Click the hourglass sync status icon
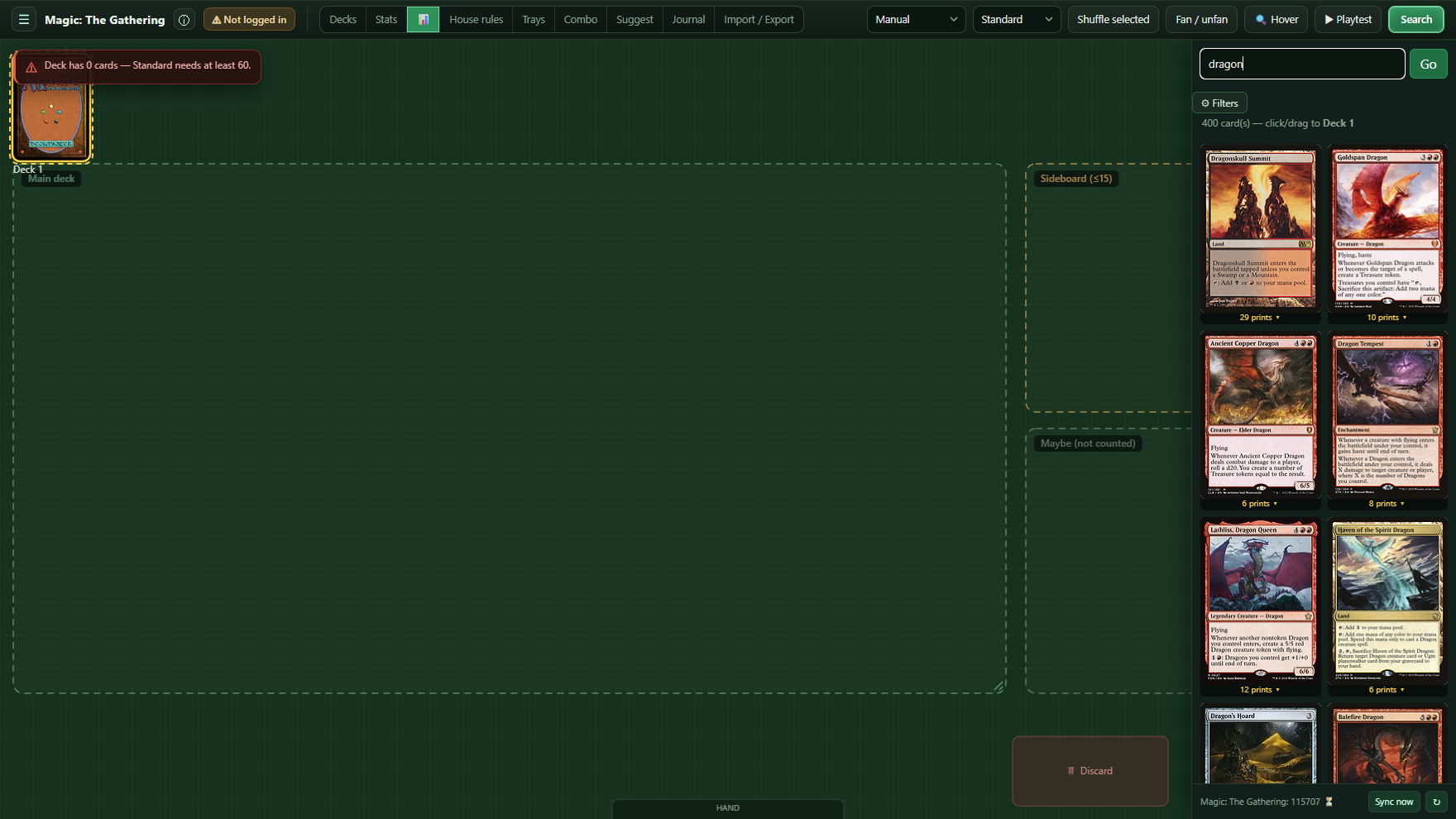 (1329, 802)
